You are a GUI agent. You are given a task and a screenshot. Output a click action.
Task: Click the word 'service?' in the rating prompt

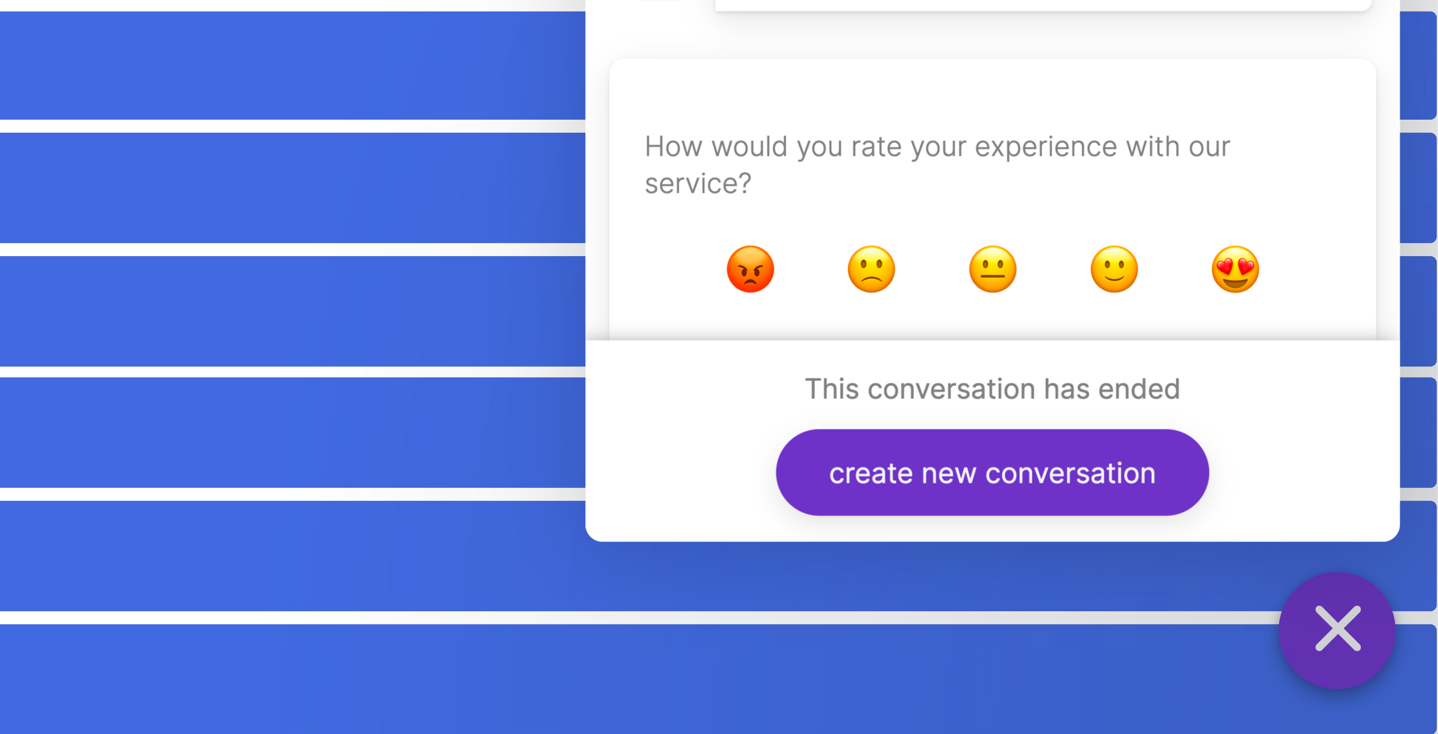point(697,183)
